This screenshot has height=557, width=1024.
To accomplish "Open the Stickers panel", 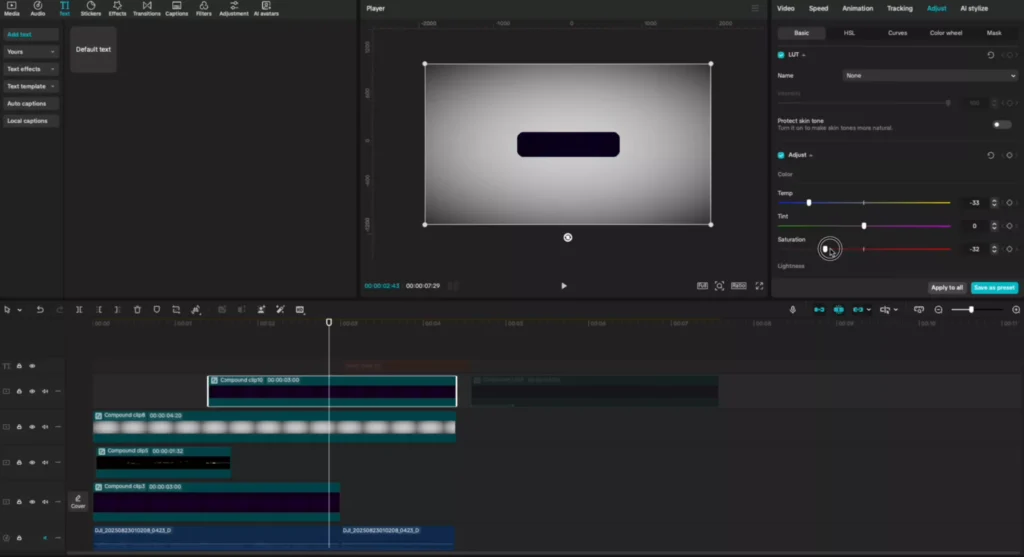I will tap(90, 9).
